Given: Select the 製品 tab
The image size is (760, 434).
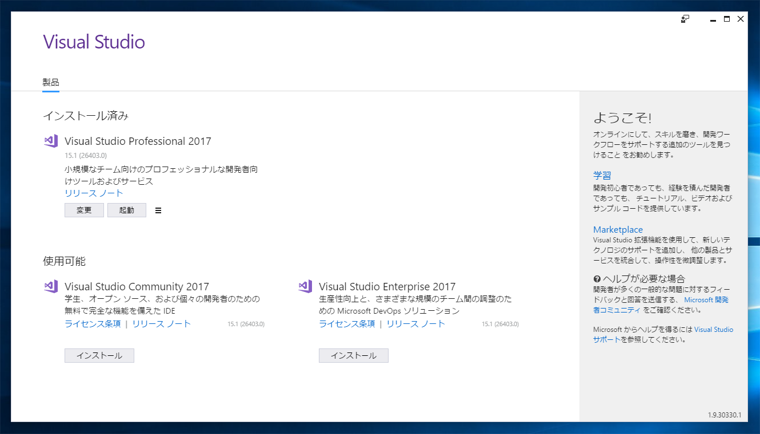Looking at the screenshot, I should (x=51, y=82).
